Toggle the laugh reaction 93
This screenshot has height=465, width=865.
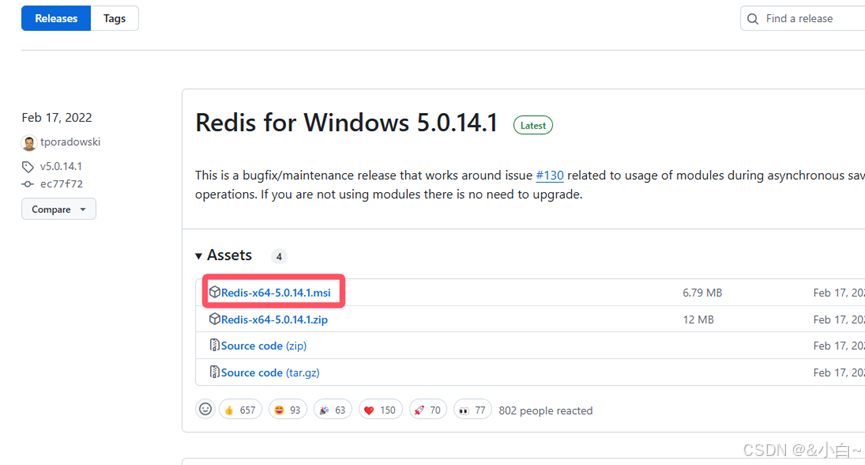[x=287, y=410]
